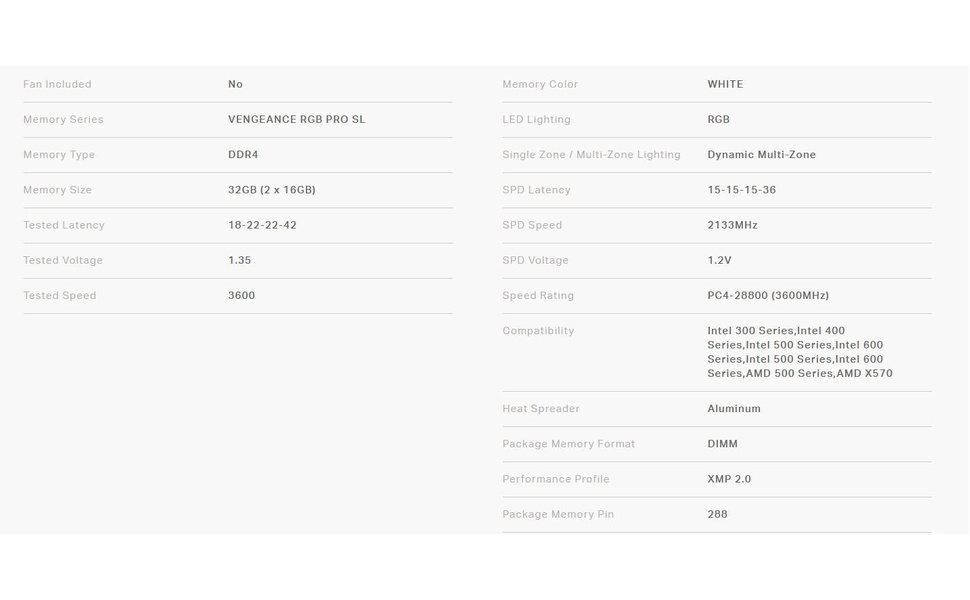Select the 2133MHz SPD speed value
The image size is (970, 600).
tap(732, 225)
